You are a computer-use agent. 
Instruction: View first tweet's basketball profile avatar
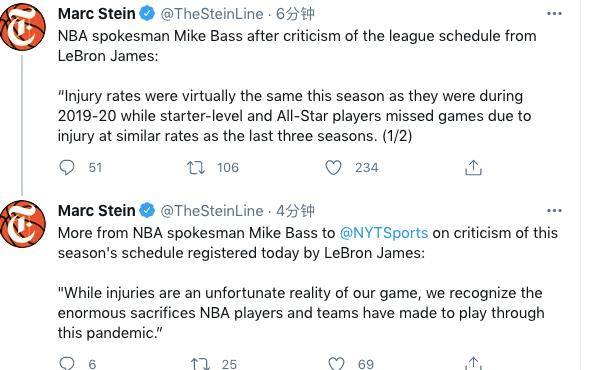pyautogui.click(x=23, y=26)
